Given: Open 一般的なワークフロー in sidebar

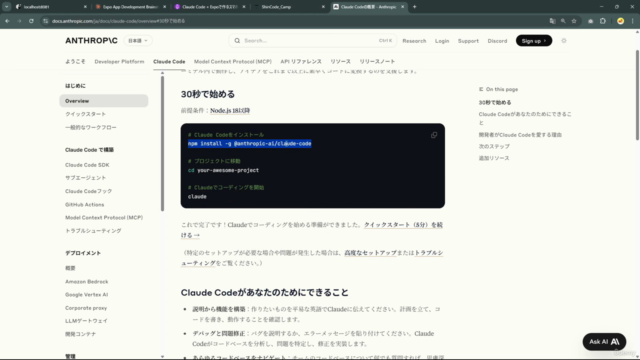Looking at the screenshot, I should tap(91, 127).
